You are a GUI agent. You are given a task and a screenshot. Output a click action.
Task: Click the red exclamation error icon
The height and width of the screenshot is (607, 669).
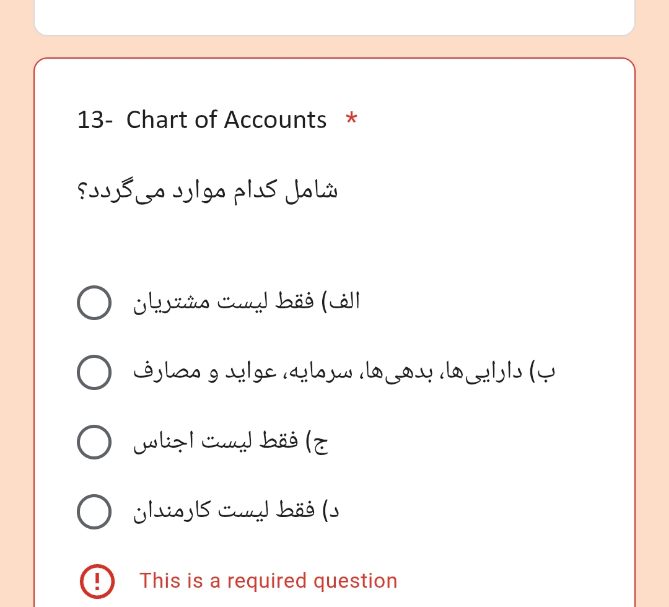click(x=97, y=581)
